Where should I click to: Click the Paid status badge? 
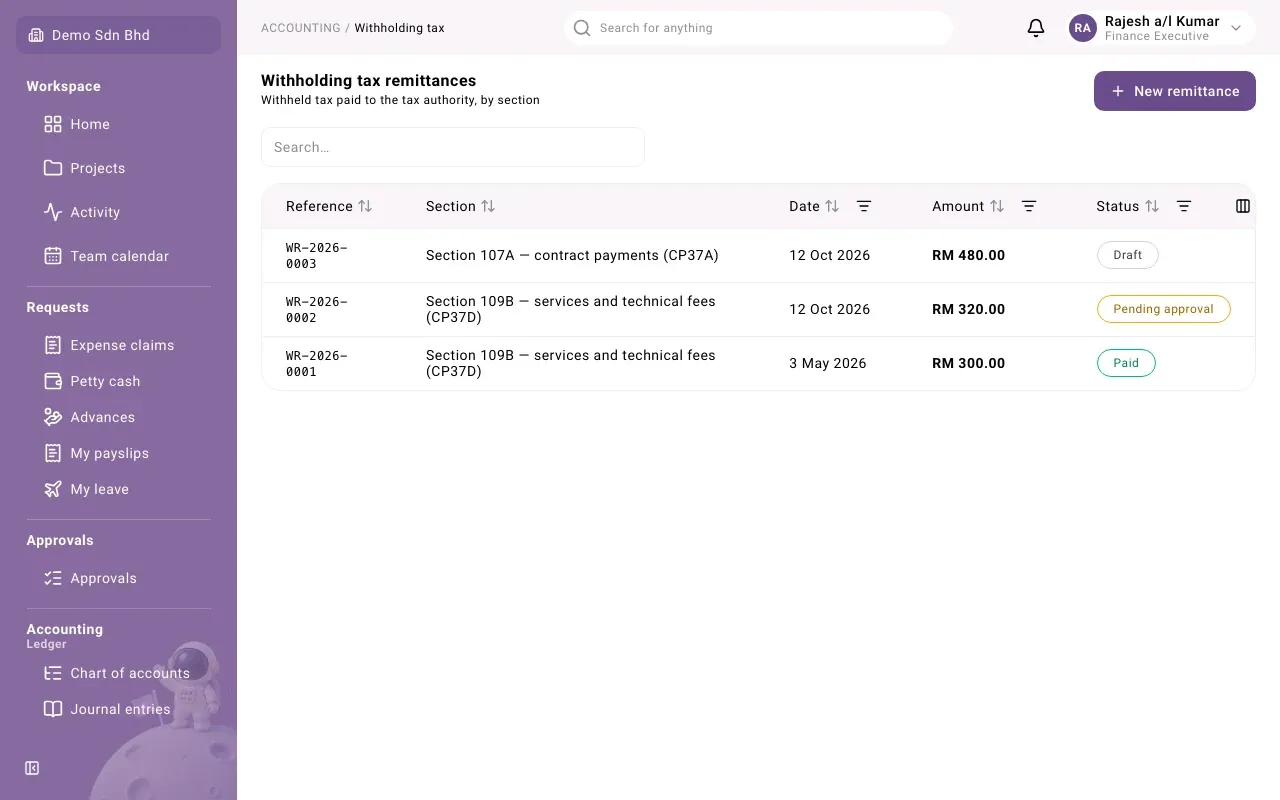click(x=1126, y=363)
